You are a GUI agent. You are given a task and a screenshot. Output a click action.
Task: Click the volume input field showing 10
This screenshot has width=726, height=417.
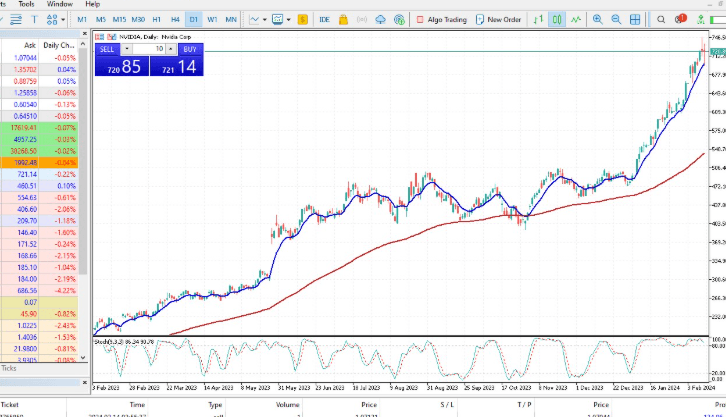click(x=149, y=49)
